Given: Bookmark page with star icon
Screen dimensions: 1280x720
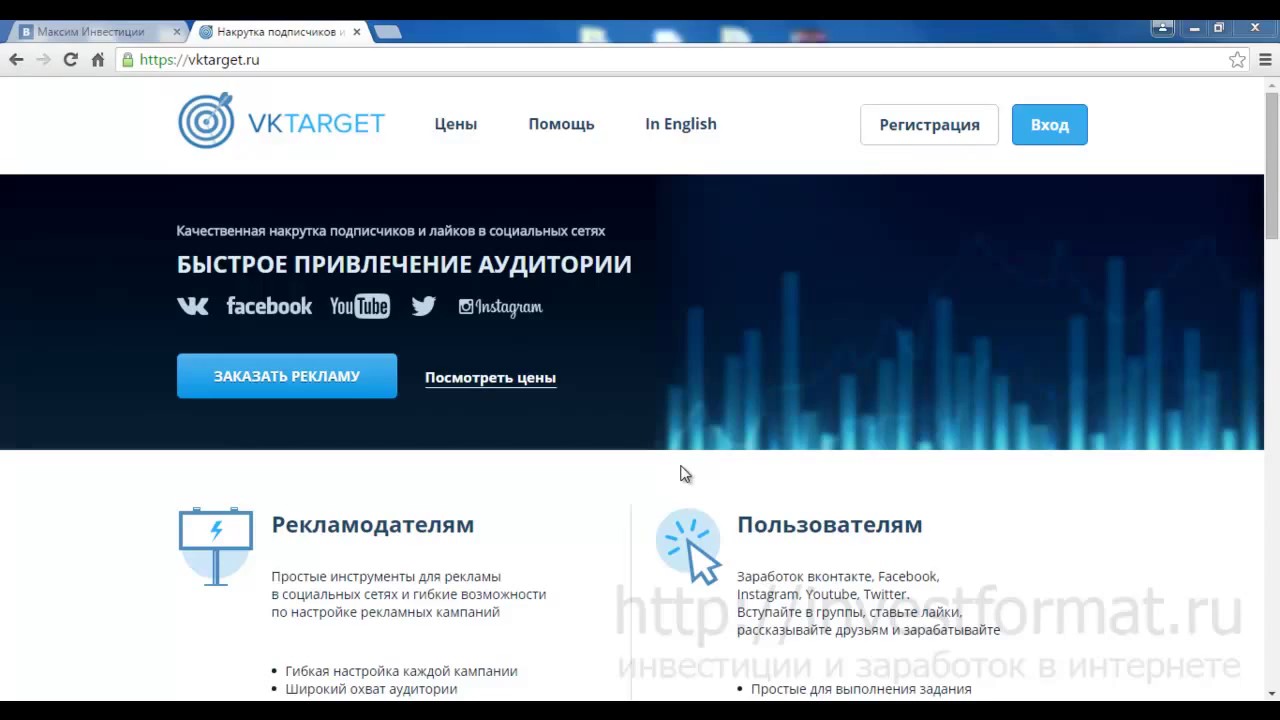Looking at the screenshot, I should tap(1238, 60).
